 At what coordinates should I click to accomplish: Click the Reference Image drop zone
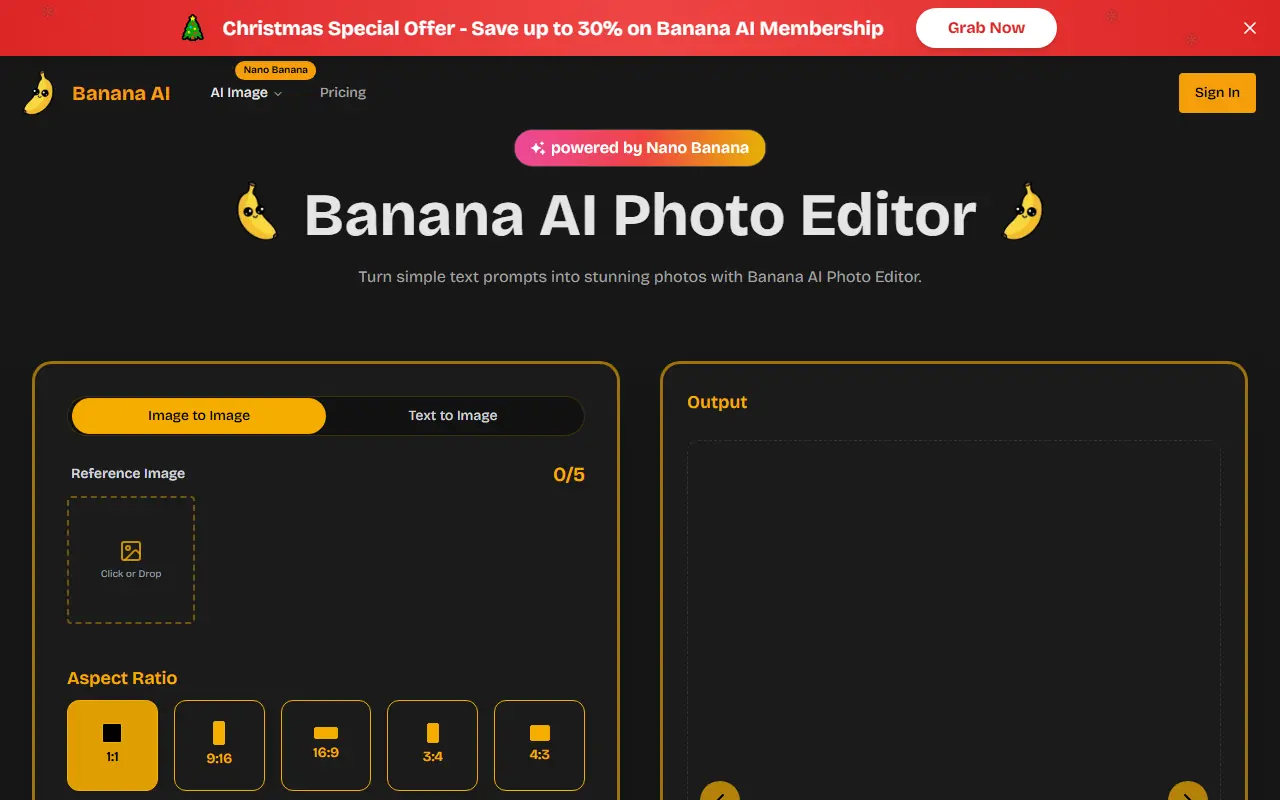click(130, 560)
